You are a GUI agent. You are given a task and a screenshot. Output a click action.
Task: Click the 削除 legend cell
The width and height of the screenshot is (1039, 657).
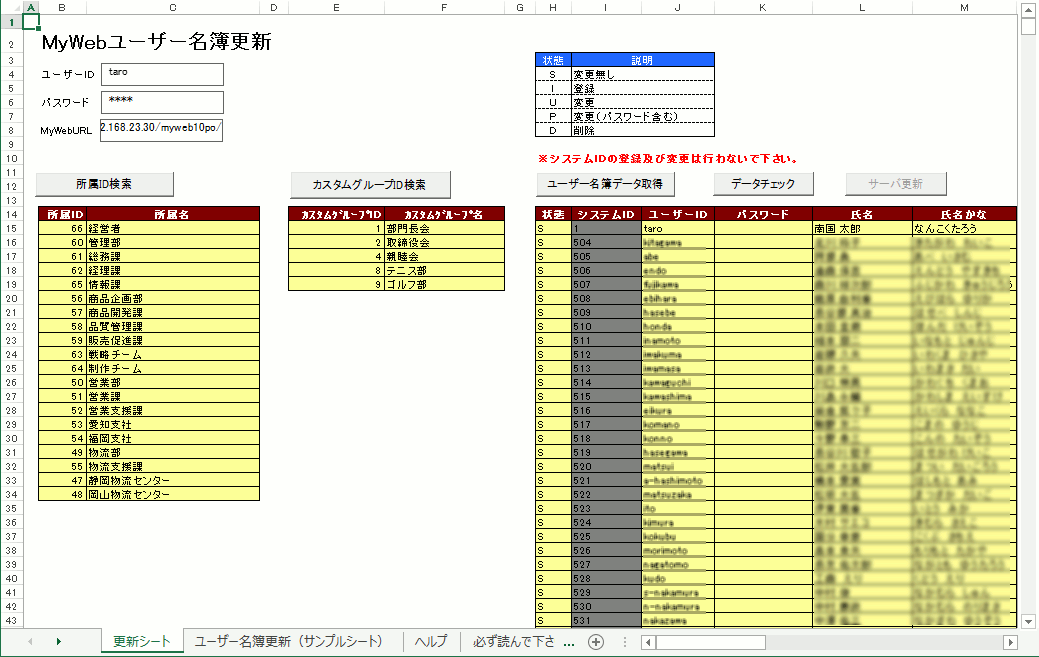643,130
